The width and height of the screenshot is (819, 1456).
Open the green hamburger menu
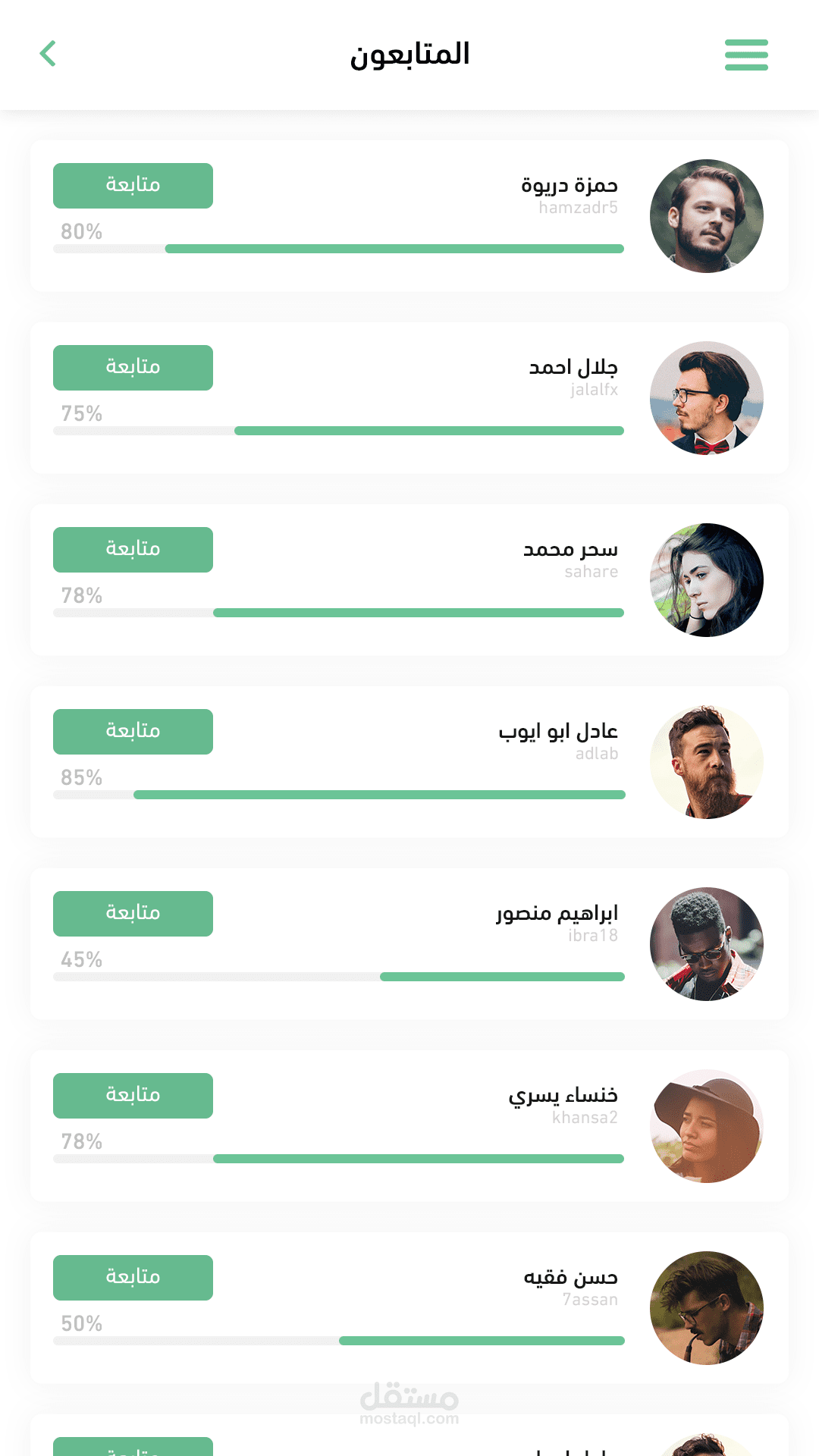pos(746,55)
